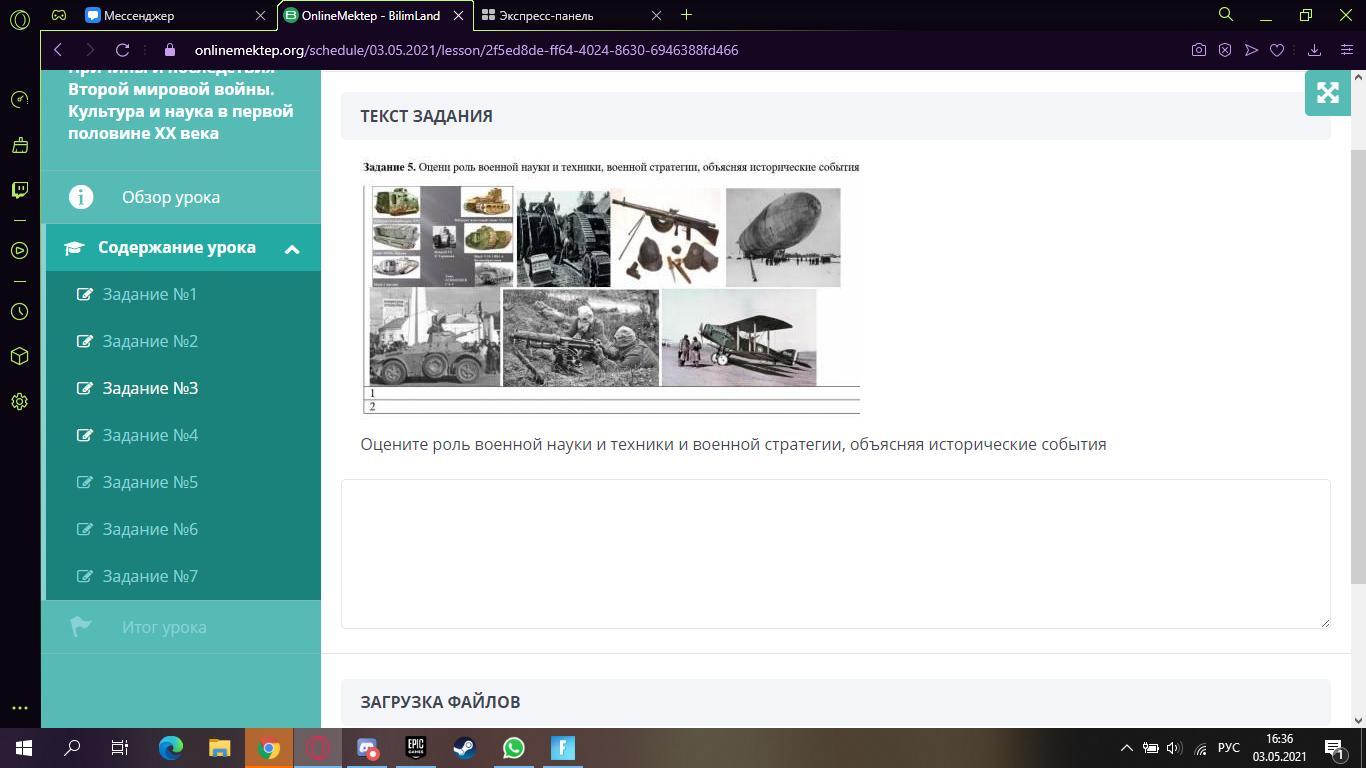Open Task View on the taskbar
The width and height of the screenshot is (1366, 768).
120,748
